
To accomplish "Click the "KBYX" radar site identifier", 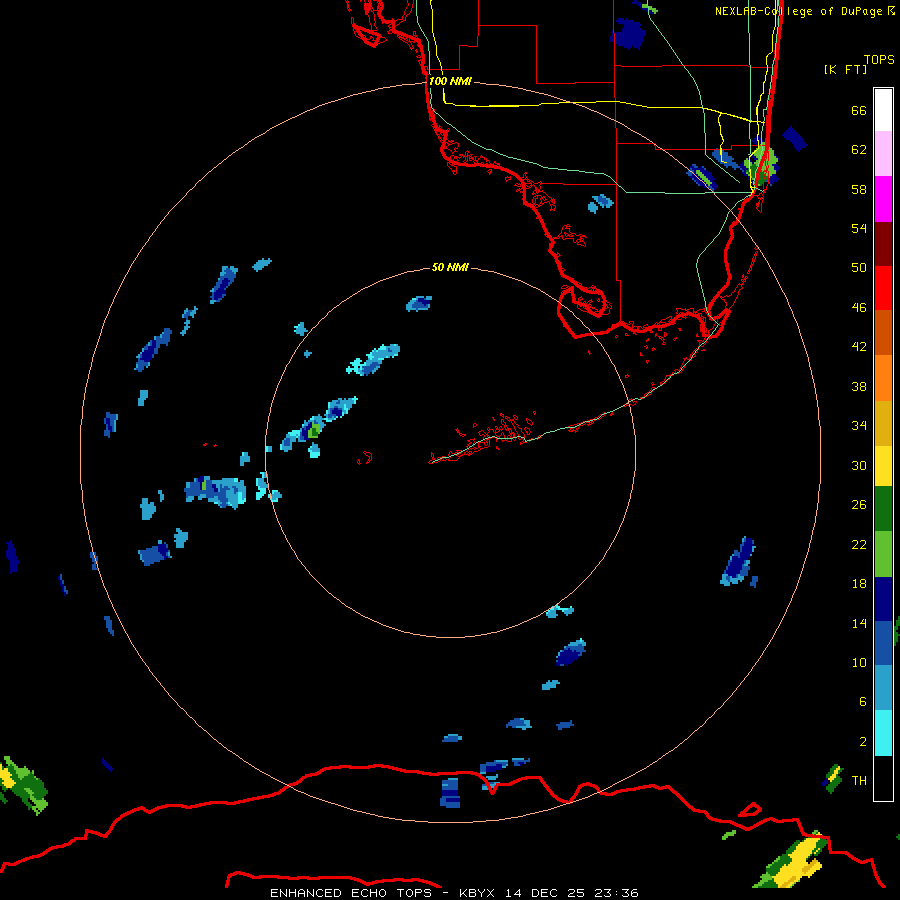I will pos(476,893).
